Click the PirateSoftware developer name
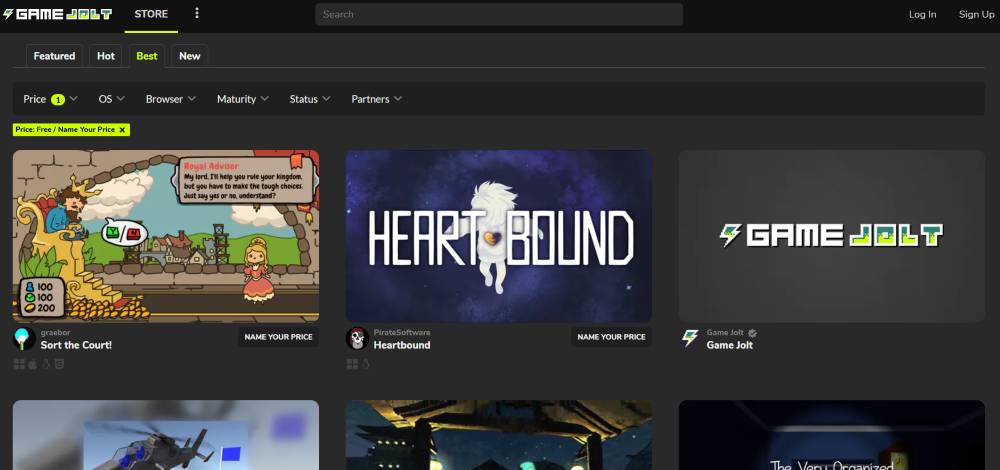The height and width of the screenshot is (470, 1000). click(x=402, y=332)
